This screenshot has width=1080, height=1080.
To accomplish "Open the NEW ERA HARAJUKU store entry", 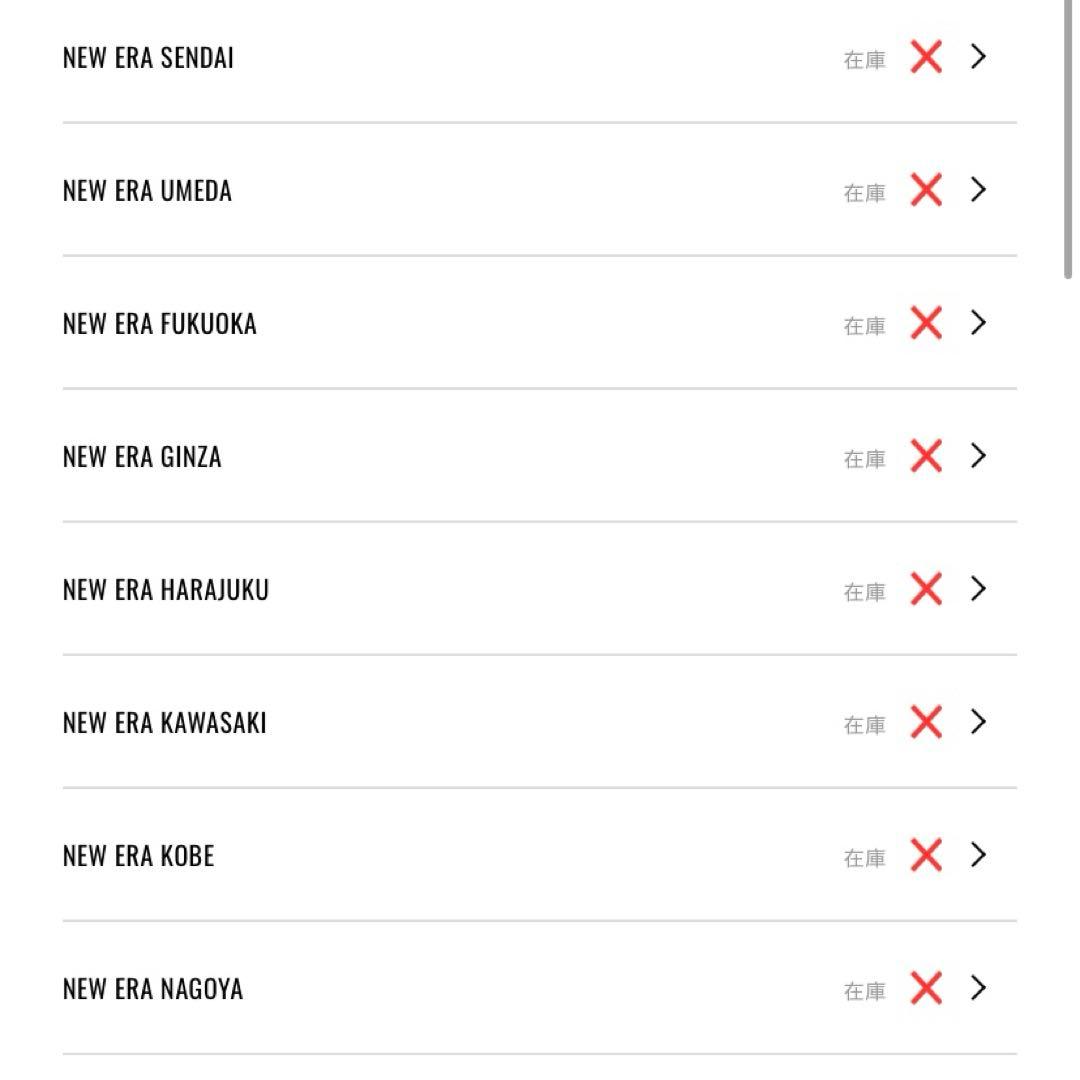I will (165, 590).
